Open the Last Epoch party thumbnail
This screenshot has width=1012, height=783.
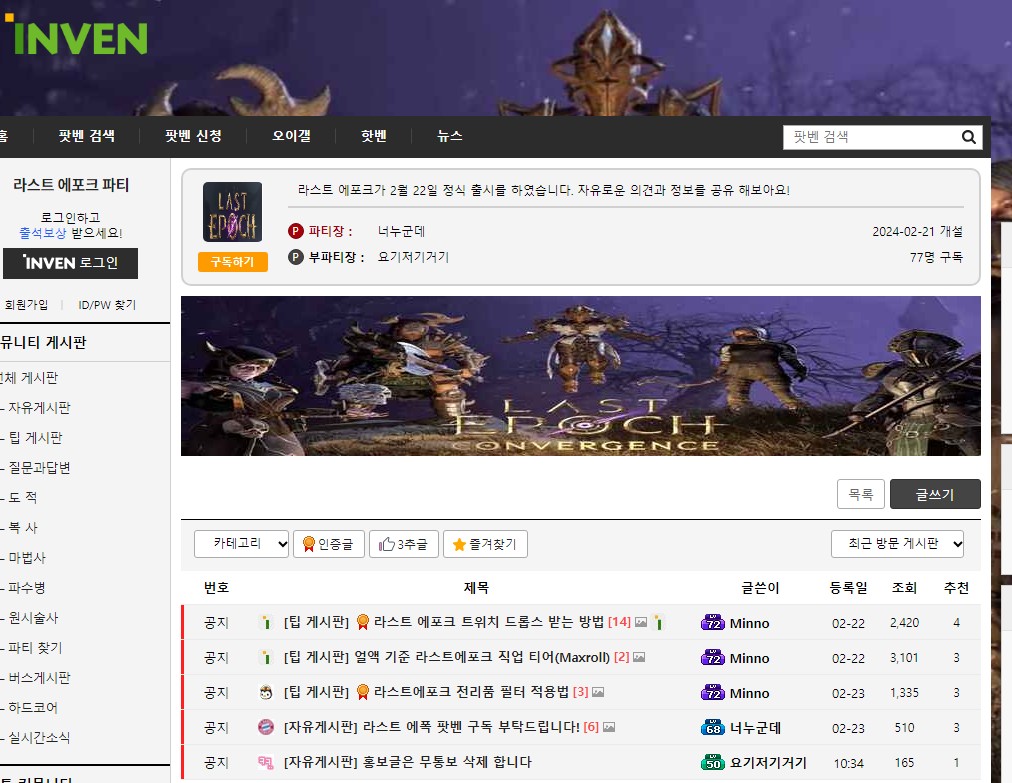point(232,212)
